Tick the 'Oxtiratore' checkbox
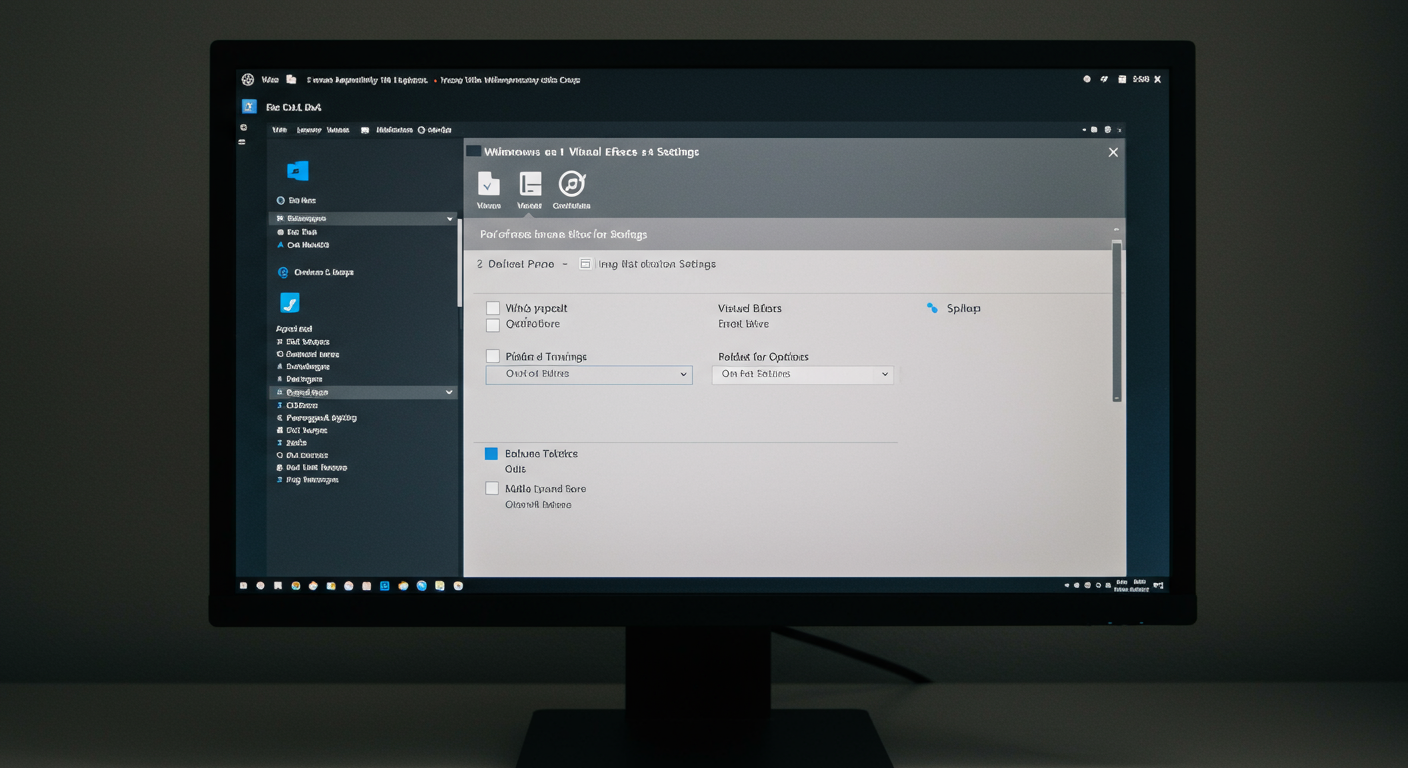The width and height of the screenshot is (1408, 768). coord(492,325)
